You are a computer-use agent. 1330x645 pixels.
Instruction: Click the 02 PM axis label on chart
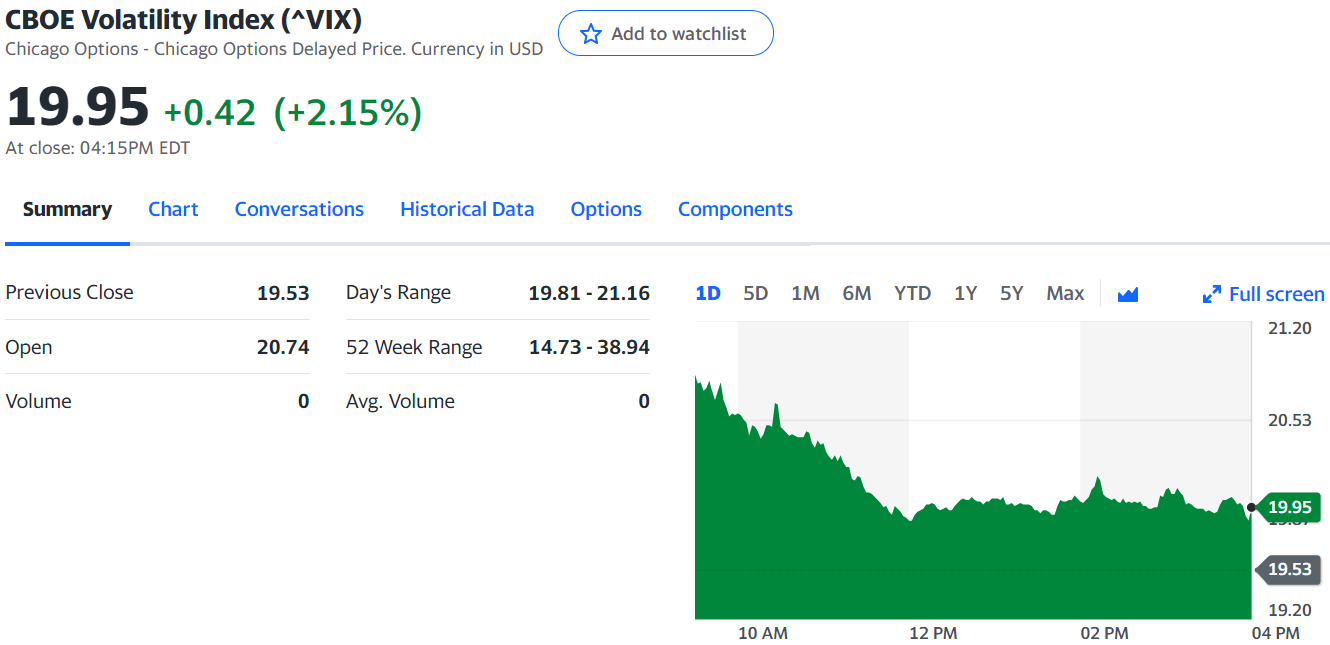click(1104, 633)
